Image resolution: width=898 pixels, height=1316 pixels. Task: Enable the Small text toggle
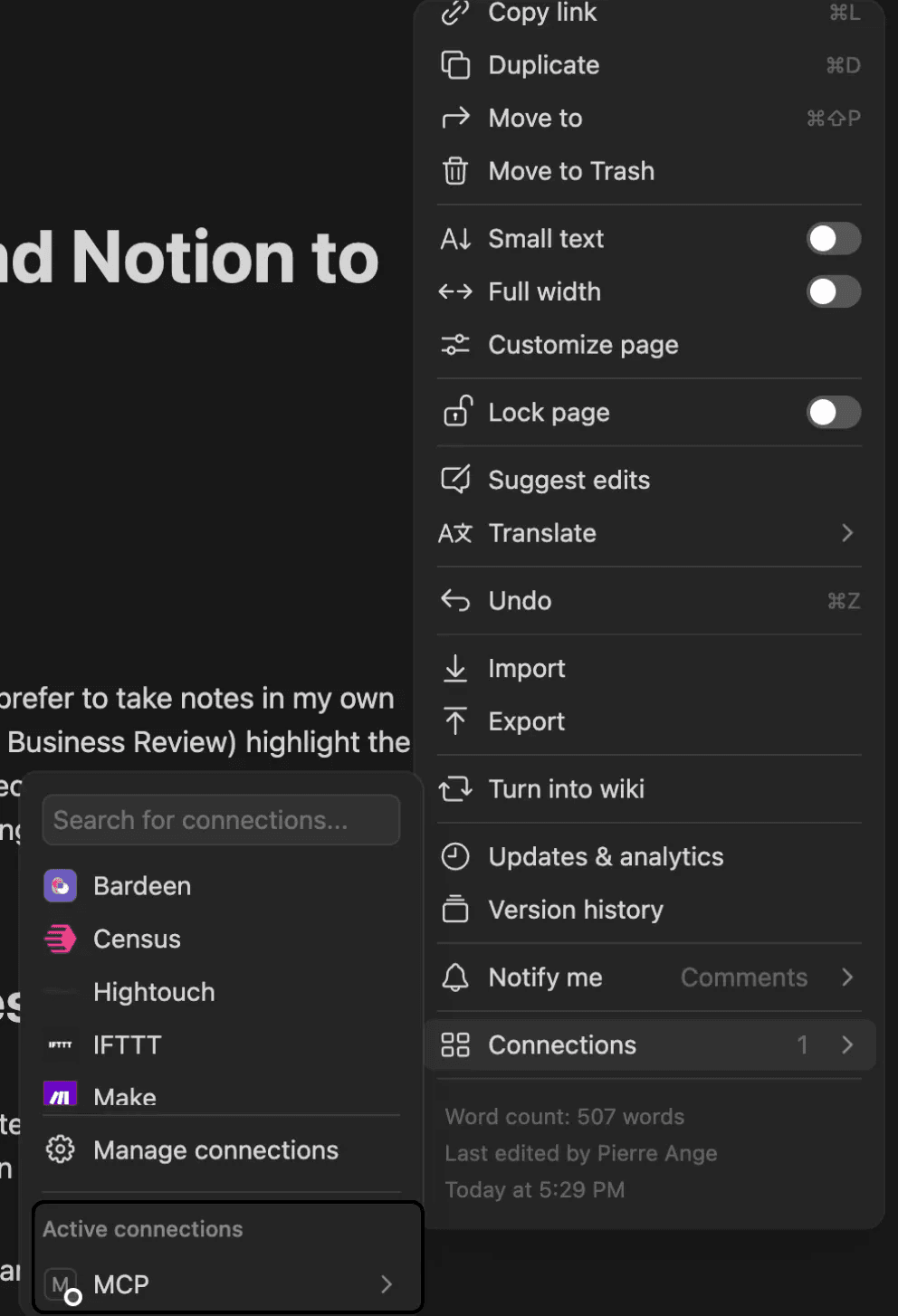(833, 239)
